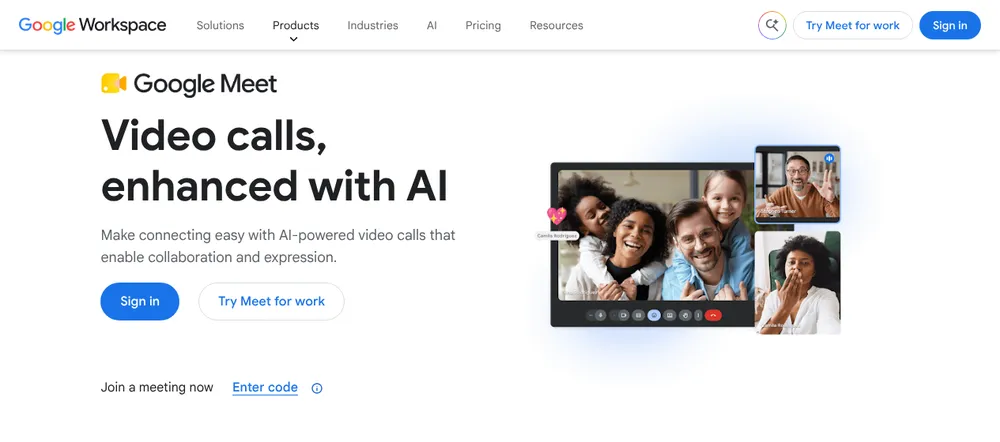Image resolution: width=1000 pixels, height=442 pixels.
Task: Open the Resources menu
Action: point(556,26)
